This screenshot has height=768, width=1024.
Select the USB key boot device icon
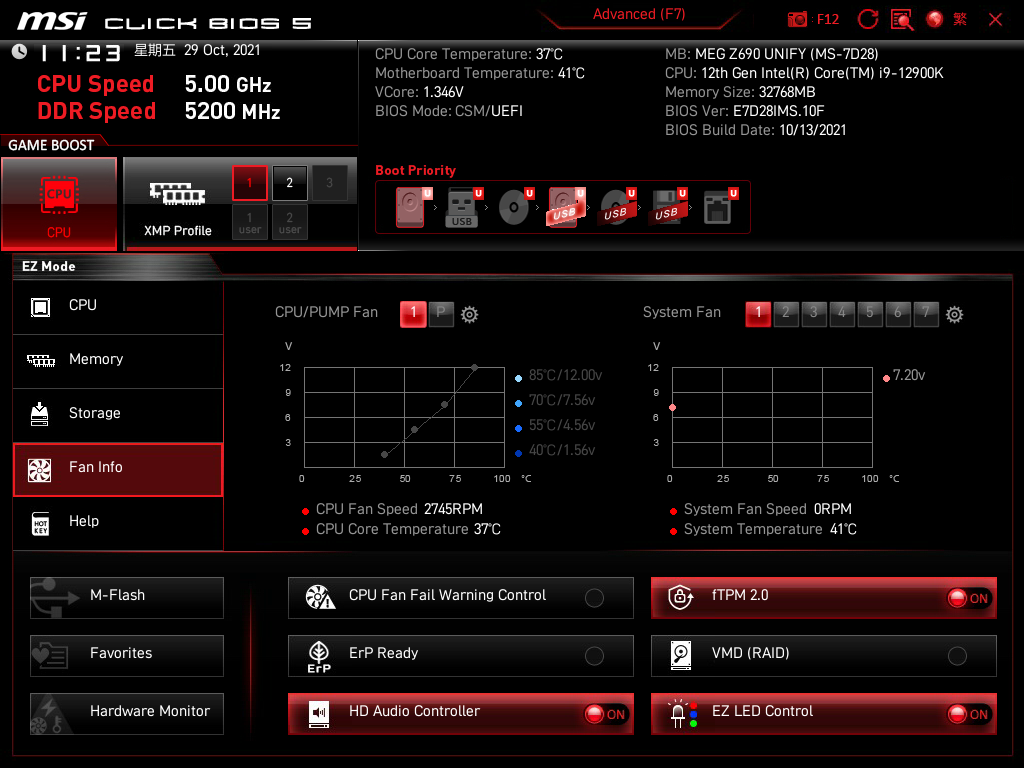tap(462, 207)
